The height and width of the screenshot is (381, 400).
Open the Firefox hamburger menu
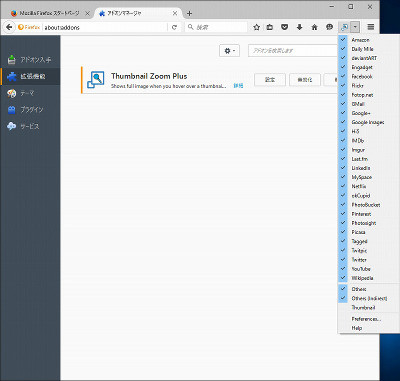click(371, 27)
